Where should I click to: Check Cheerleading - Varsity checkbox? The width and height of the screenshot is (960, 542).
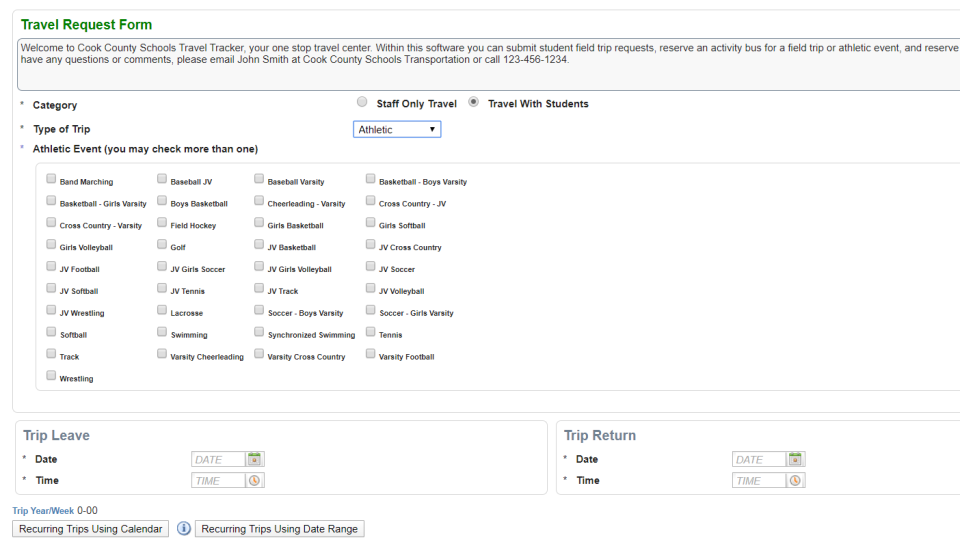259,201
